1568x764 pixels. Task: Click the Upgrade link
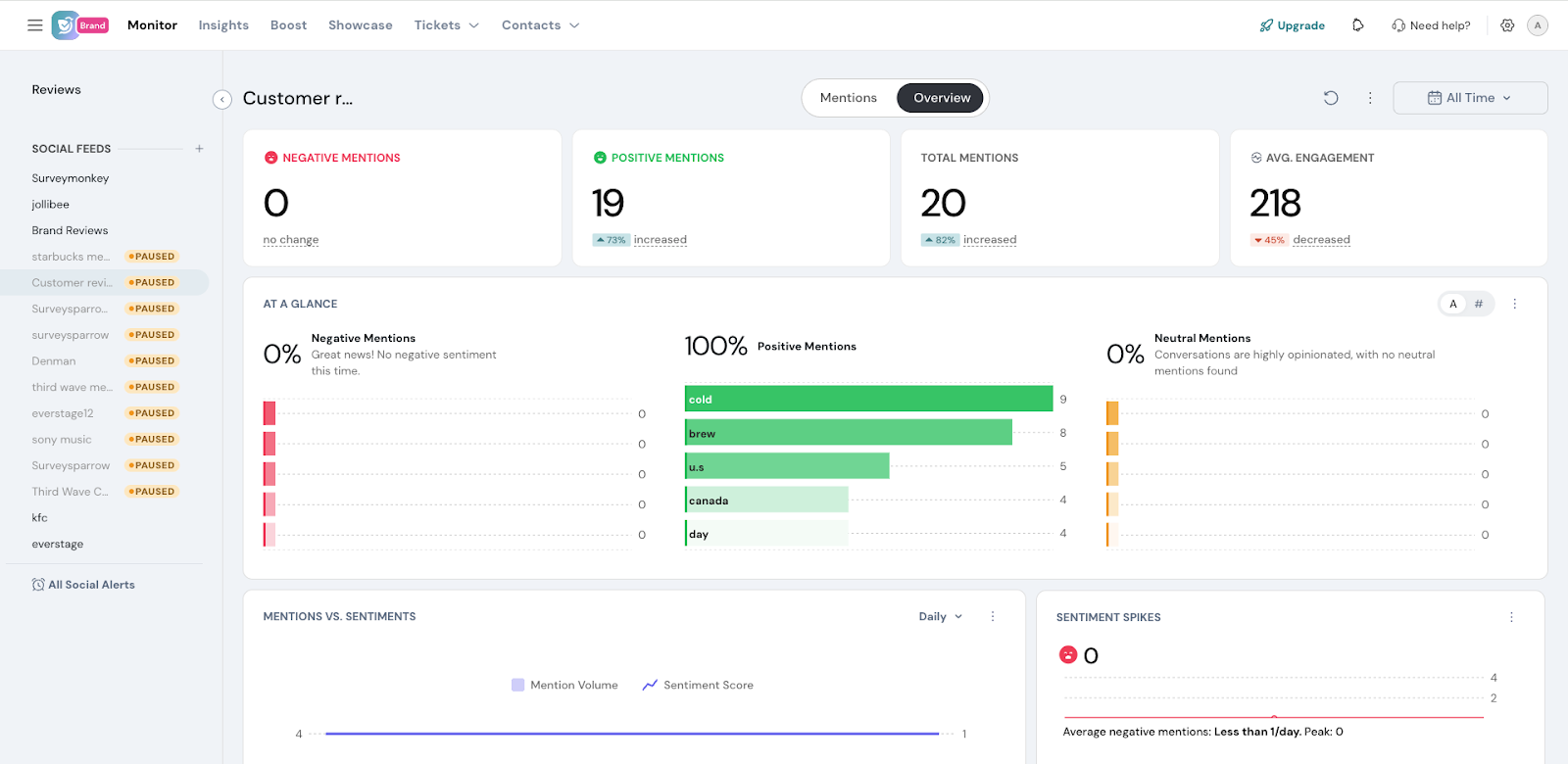[x=1293, y=25]
